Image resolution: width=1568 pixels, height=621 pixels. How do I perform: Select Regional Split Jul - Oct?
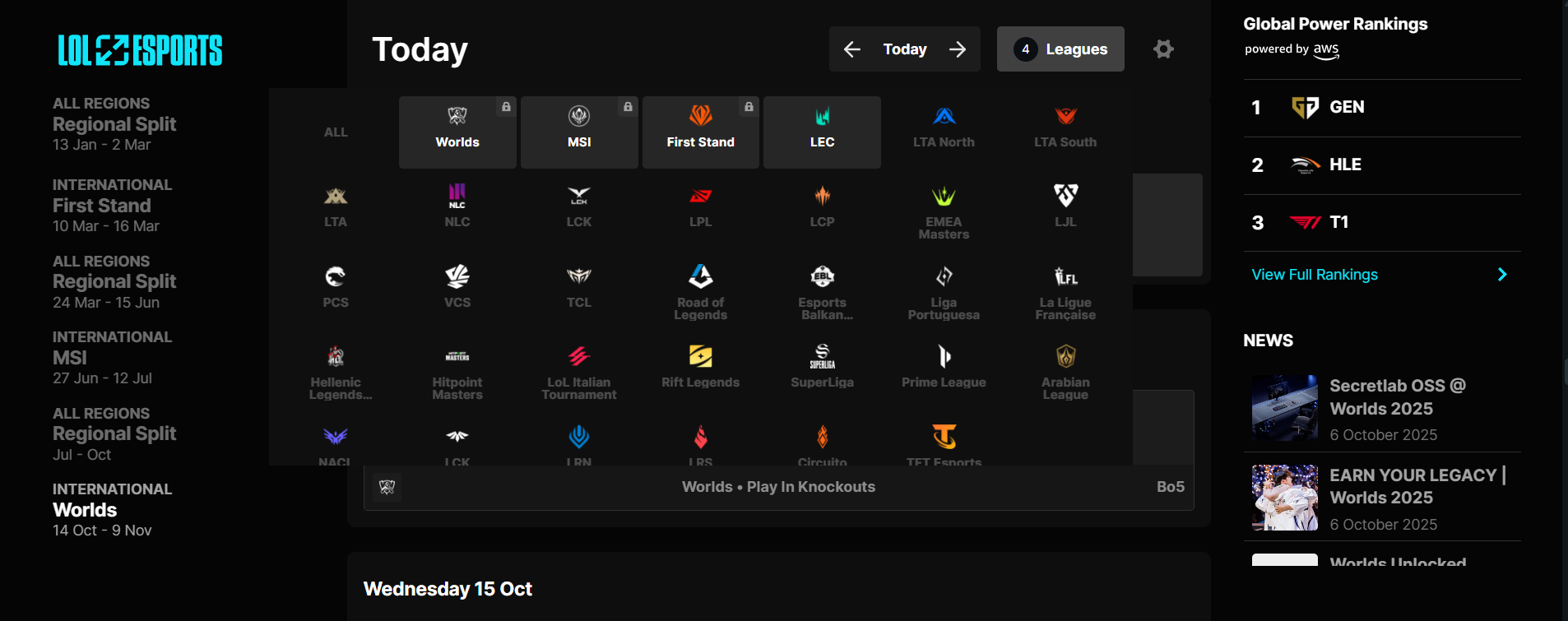point(114,433)
